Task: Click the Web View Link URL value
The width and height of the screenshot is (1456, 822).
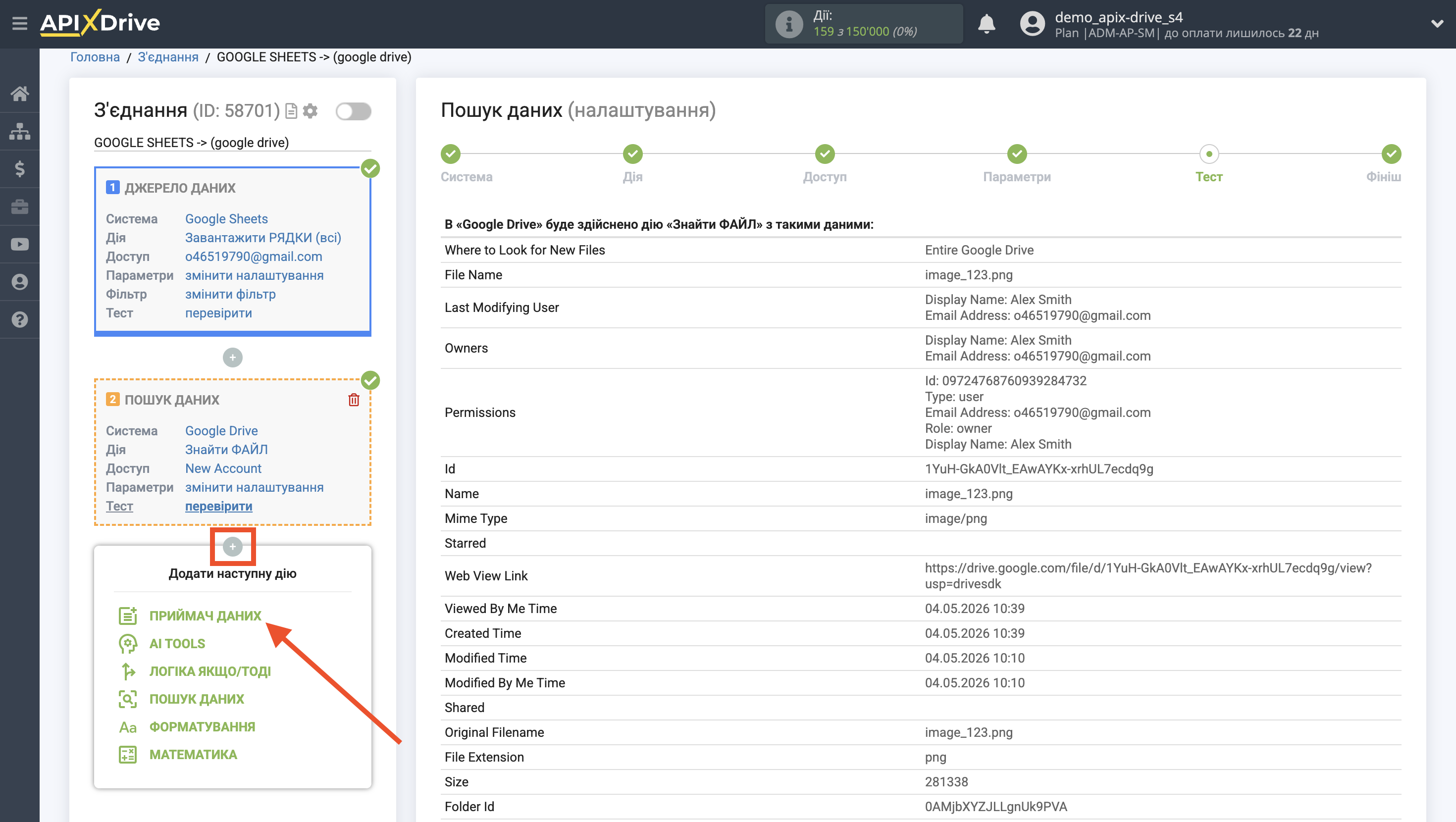Action: point(1148,576)
